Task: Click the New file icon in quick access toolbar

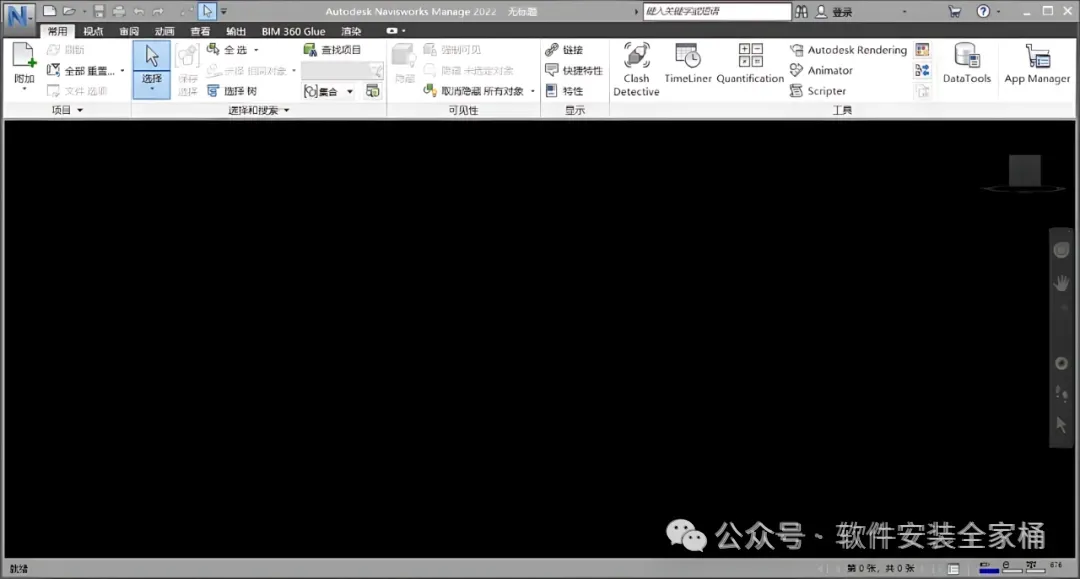Action: 50,11
